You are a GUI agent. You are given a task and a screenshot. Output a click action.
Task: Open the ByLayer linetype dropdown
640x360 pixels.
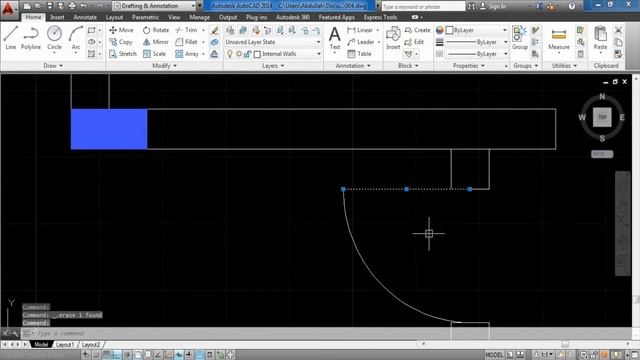point(476,54)
